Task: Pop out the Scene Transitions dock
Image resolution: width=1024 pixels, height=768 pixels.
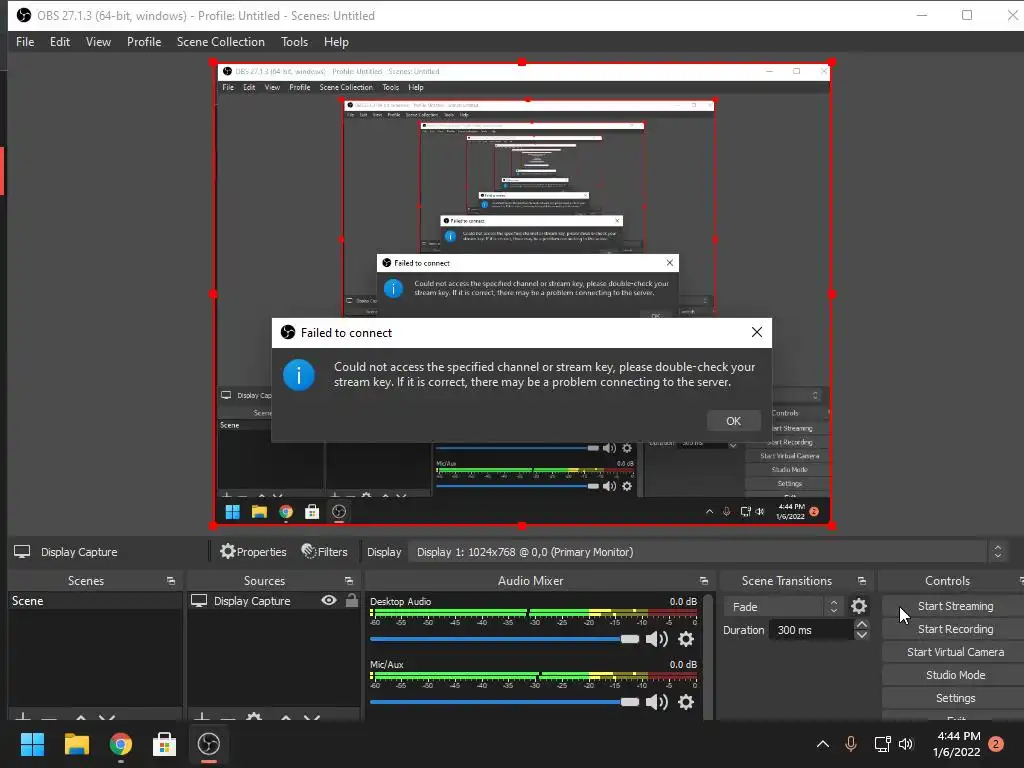Action: coord(862,581)
